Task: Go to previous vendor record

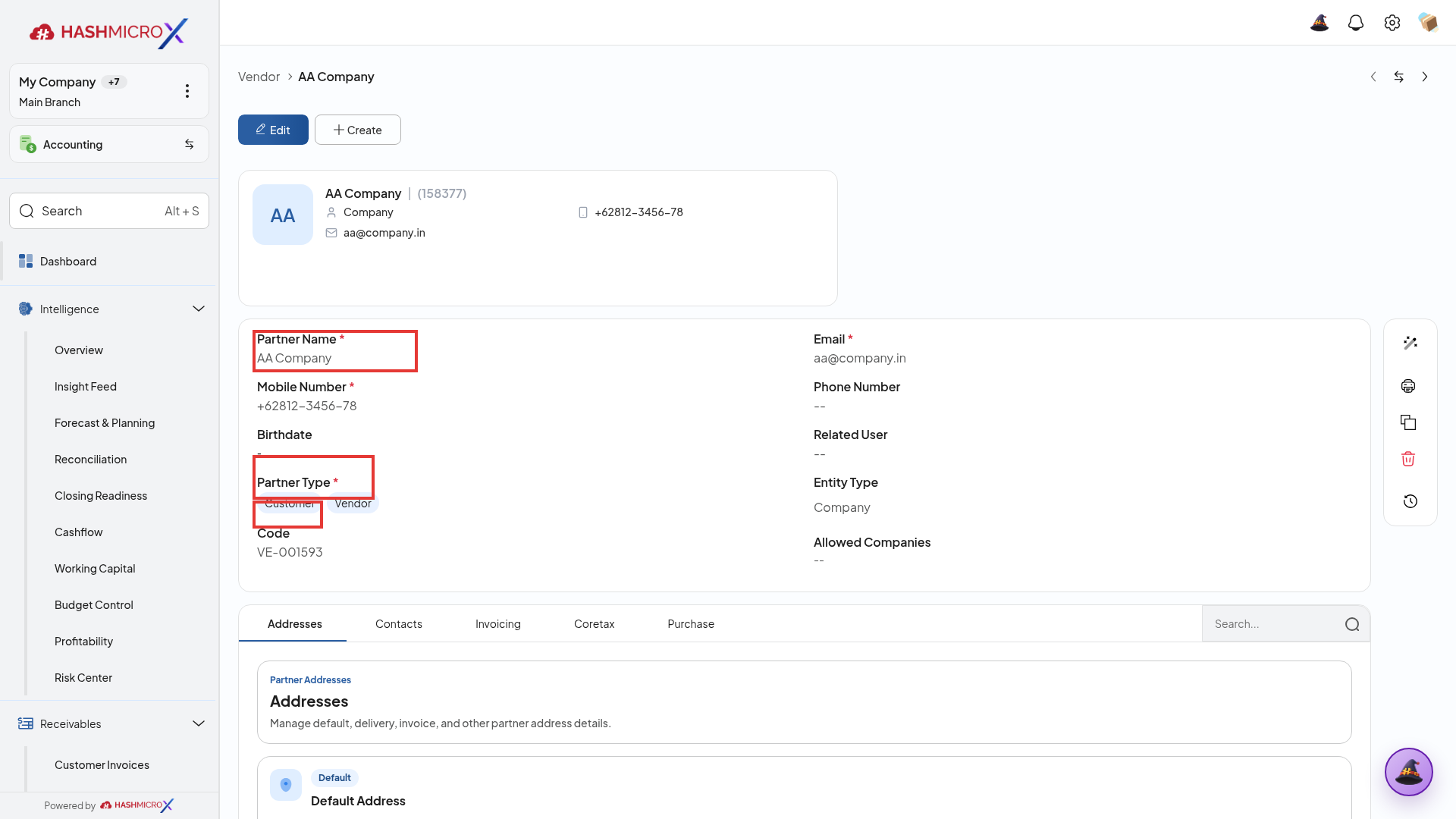Action: coord(1373,77)
